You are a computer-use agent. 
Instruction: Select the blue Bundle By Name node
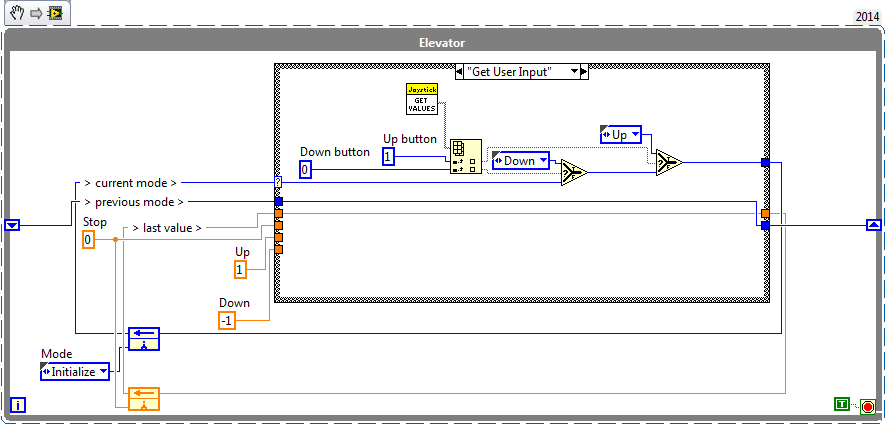[x=144, y=339]
